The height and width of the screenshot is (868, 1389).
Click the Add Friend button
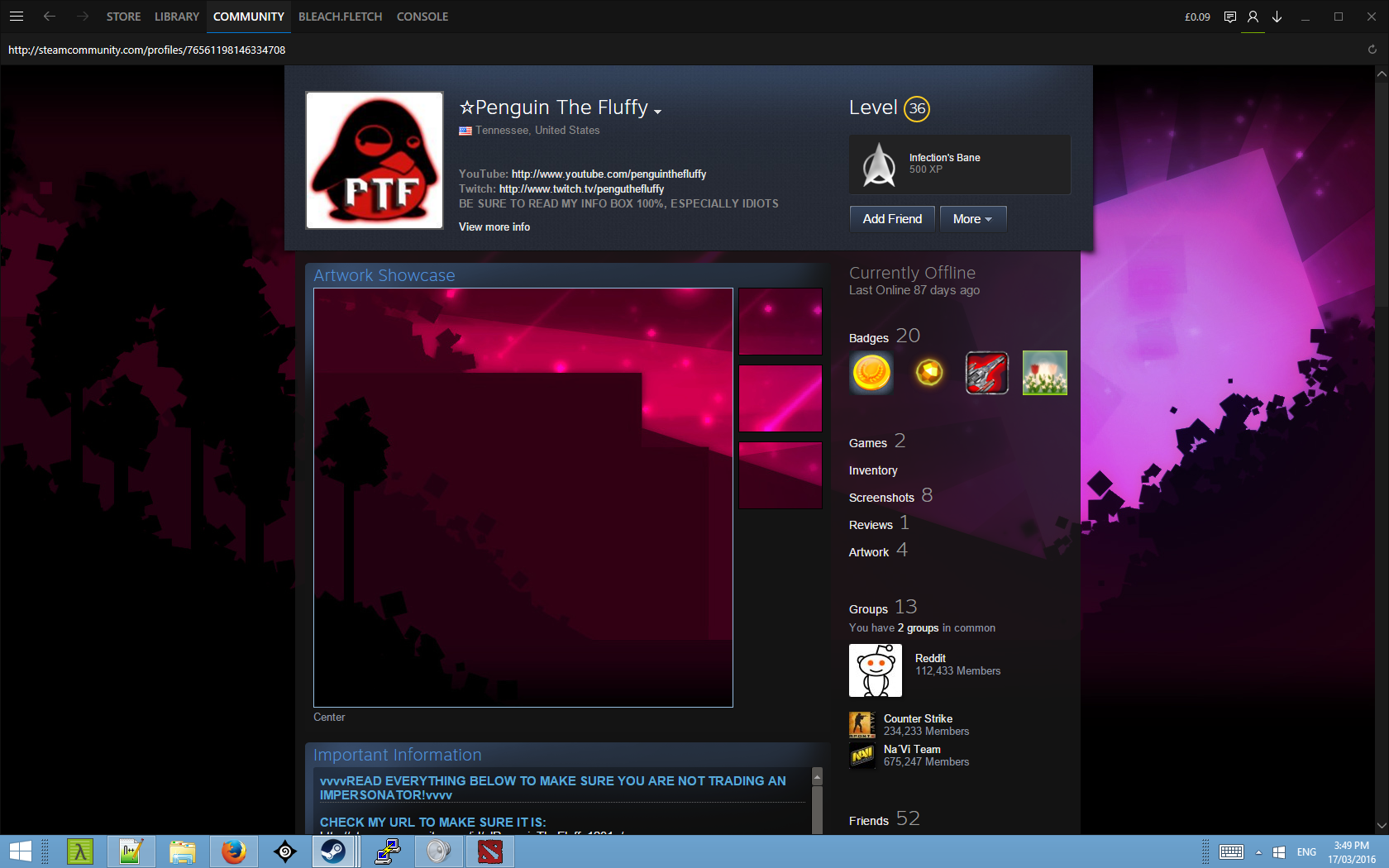892,219
